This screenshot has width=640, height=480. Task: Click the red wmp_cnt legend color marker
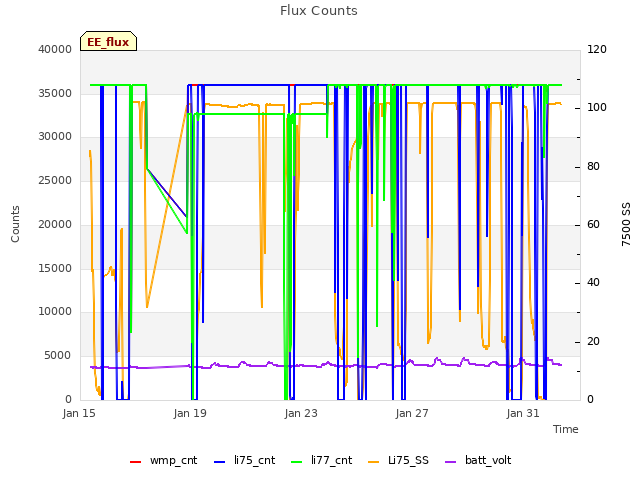click(x=136, y=462)
